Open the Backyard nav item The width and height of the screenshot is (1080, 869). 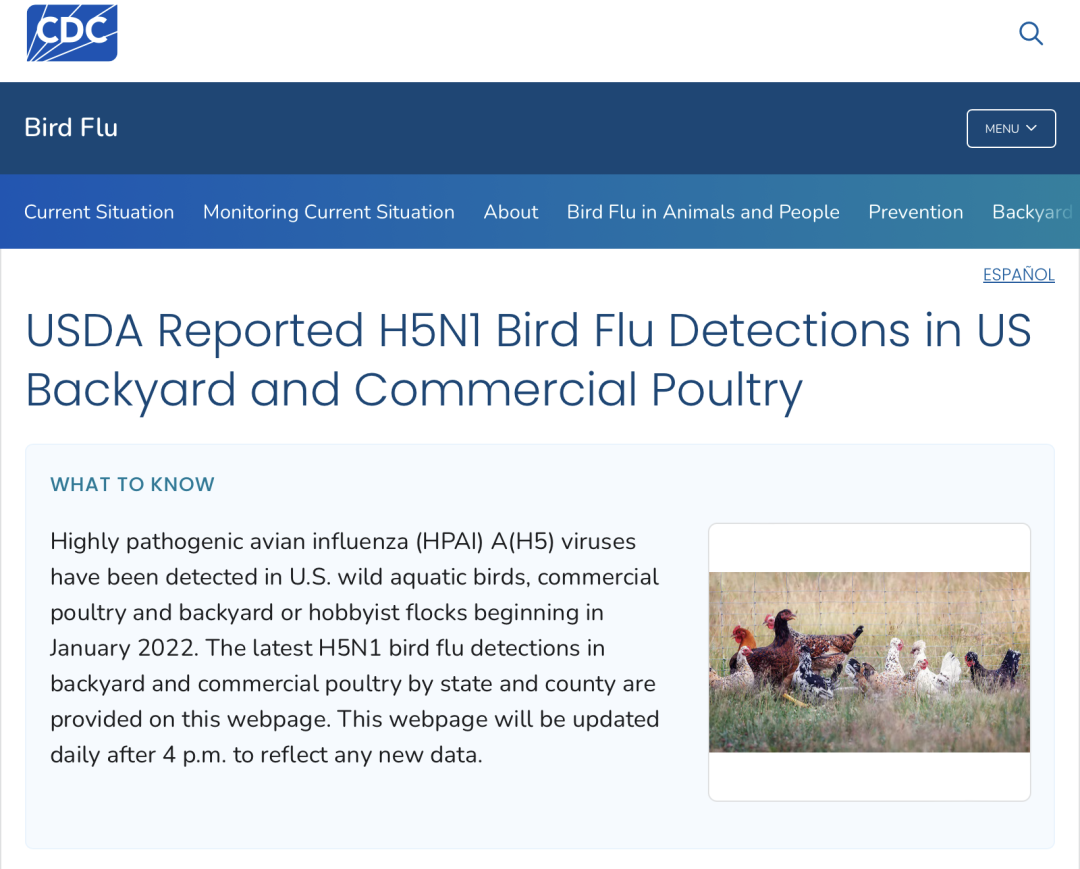pyautogui.click(x=1032, y=212)
